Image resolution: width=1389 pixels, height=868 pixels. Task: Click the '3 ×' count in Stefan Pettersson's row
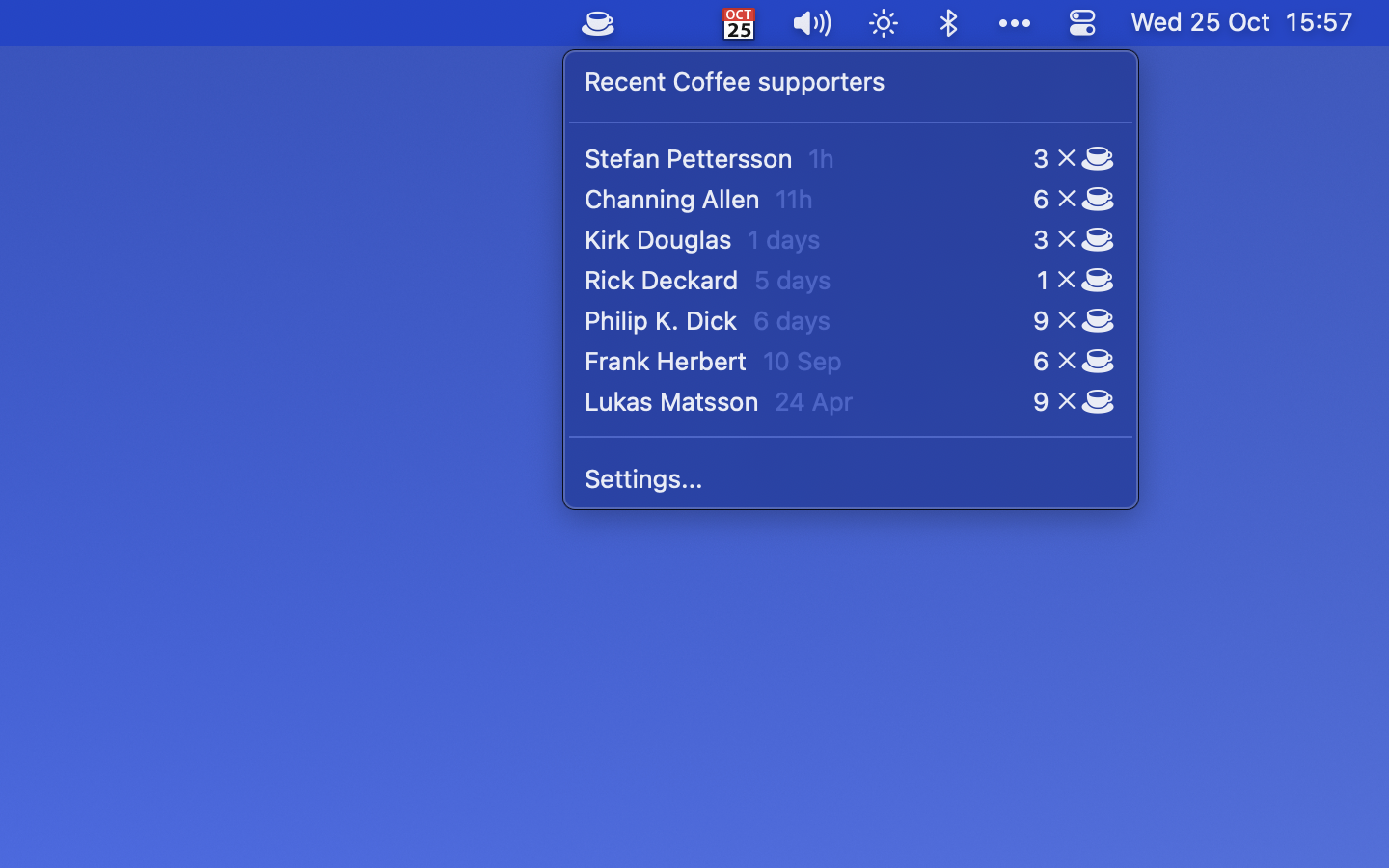click(x=1054, y=158)
